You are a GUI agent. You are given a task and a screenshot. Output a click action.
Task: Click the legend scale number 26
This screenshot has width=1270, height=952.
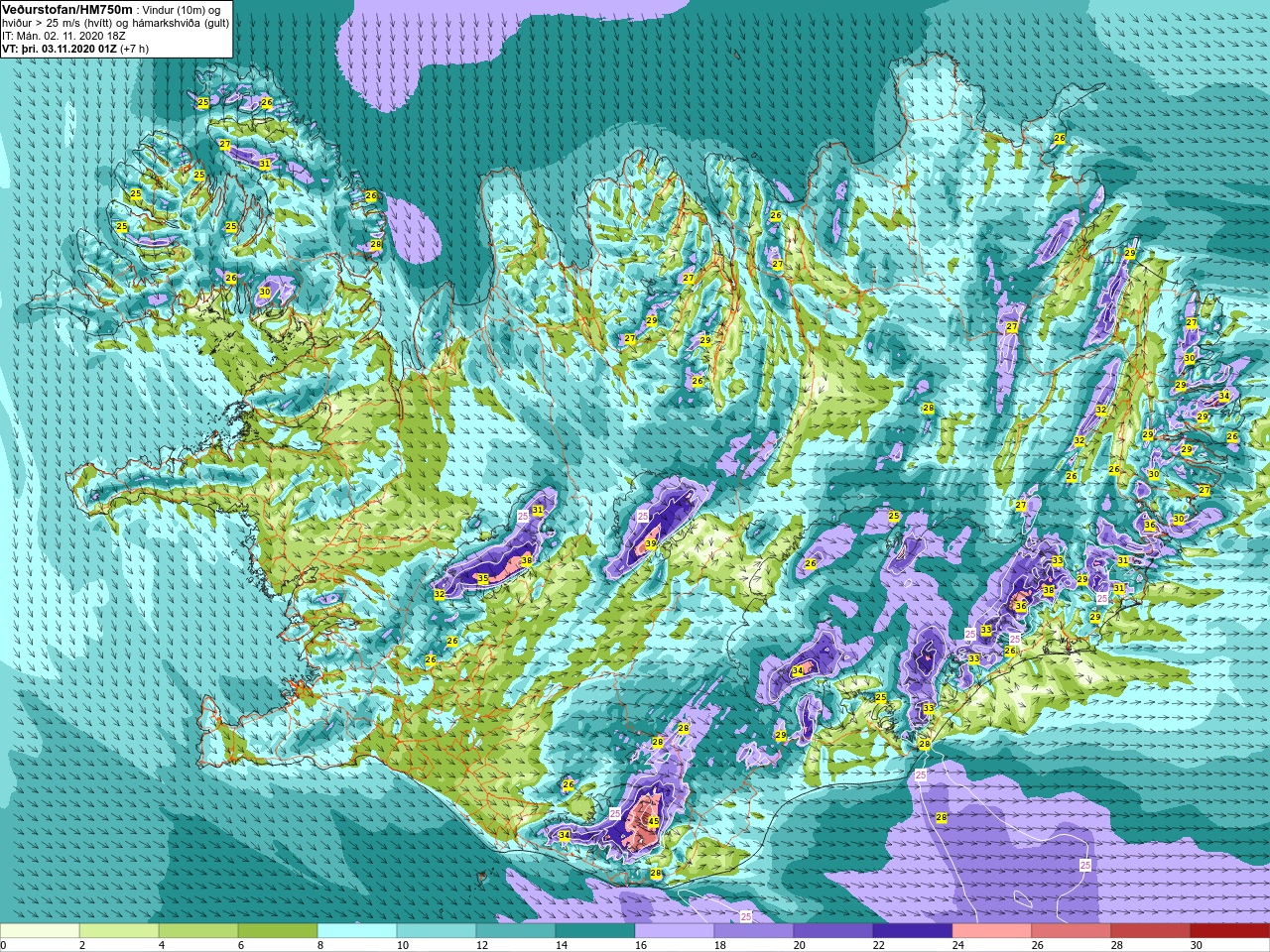pyautogui.click(x=1039, y=945)
